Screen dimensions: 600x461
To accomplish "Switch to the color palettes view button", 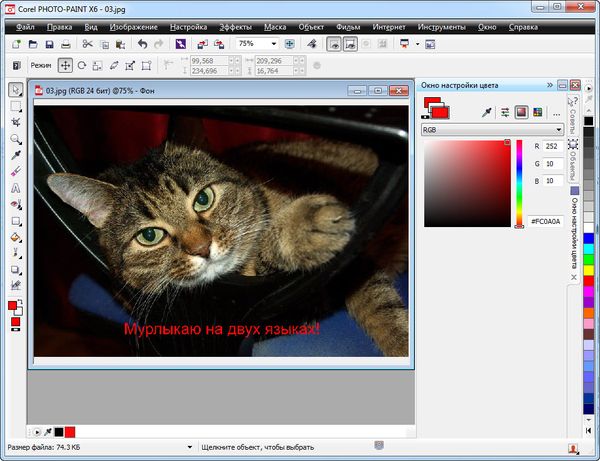I will click(537, 112).
